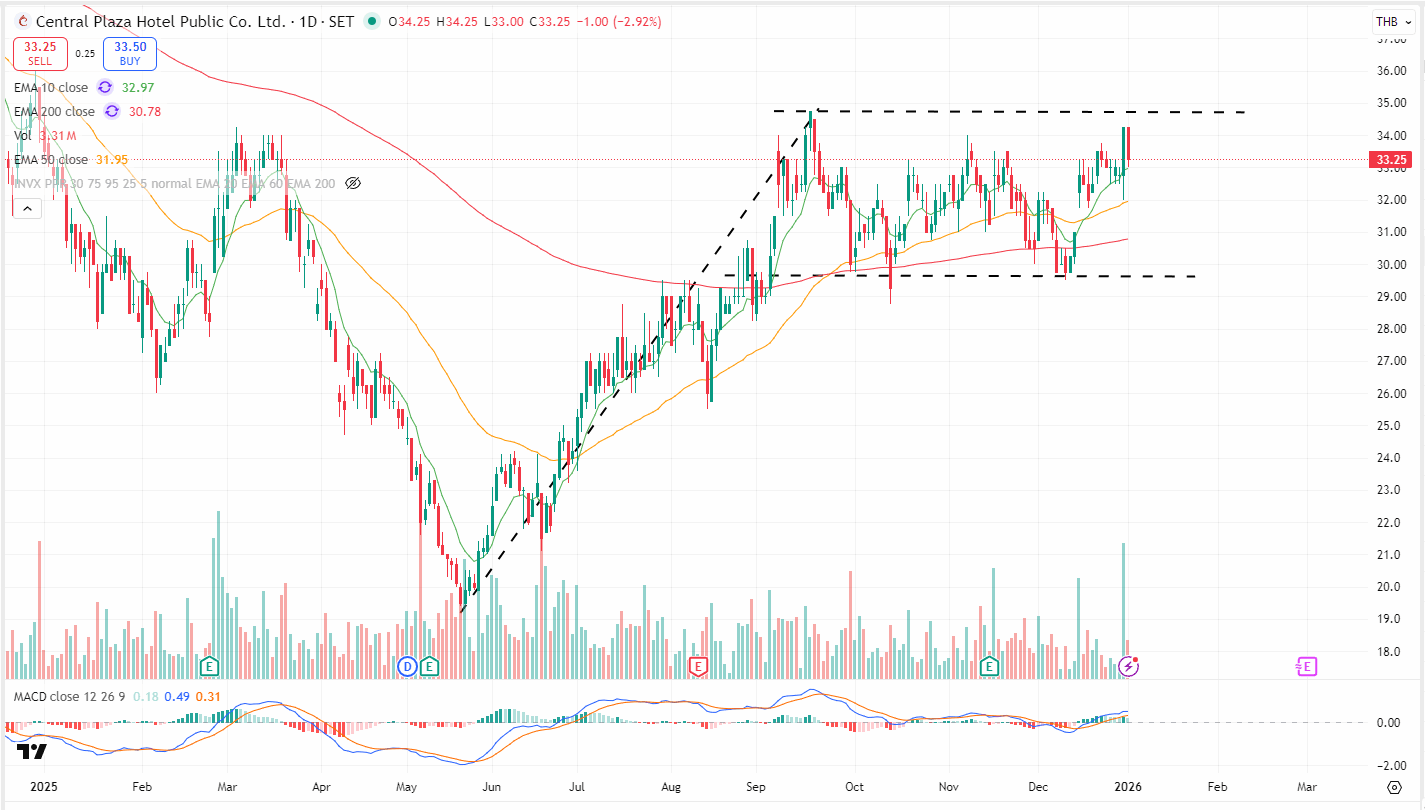Image resolution: width=1425 pixels, height=810 pixels.
Task: Click the Central Plaza Hotel symbol logo
Action: pos(23,21)
